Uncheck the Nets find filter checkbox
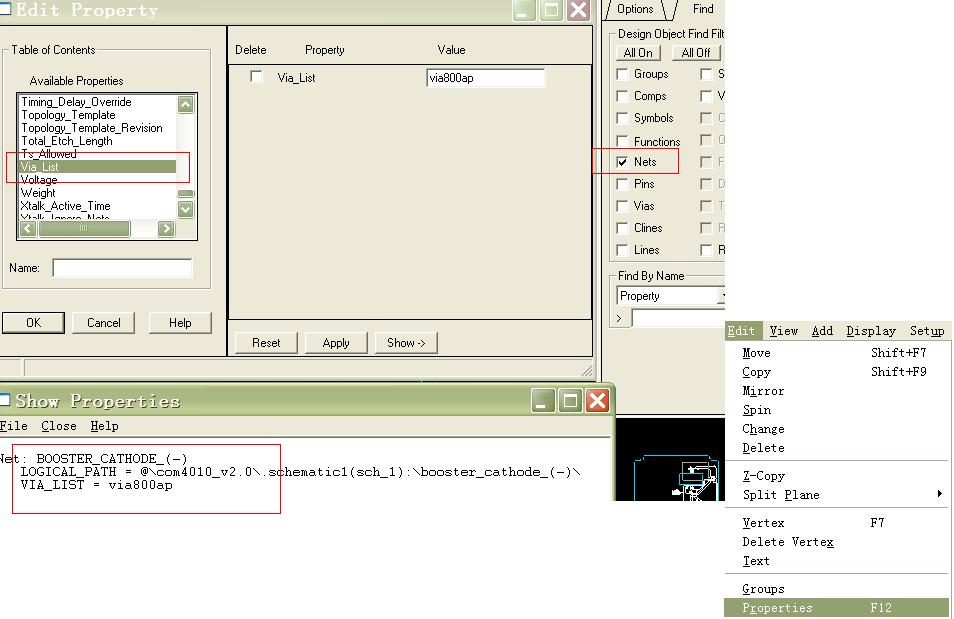The height and width of the screenshot is (619, 954). pyautogui.click(x=623, y=162)
